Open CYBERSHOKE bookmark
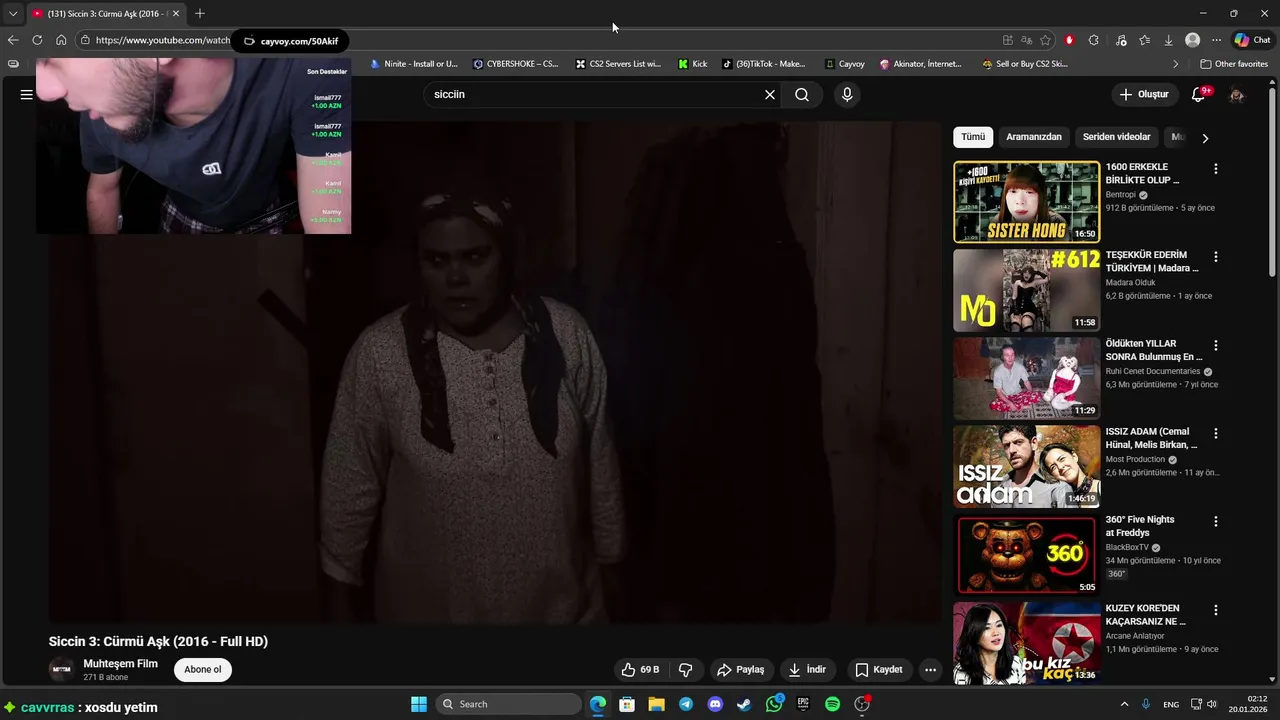Viewport: 1280px width, 720px height. 516,64
